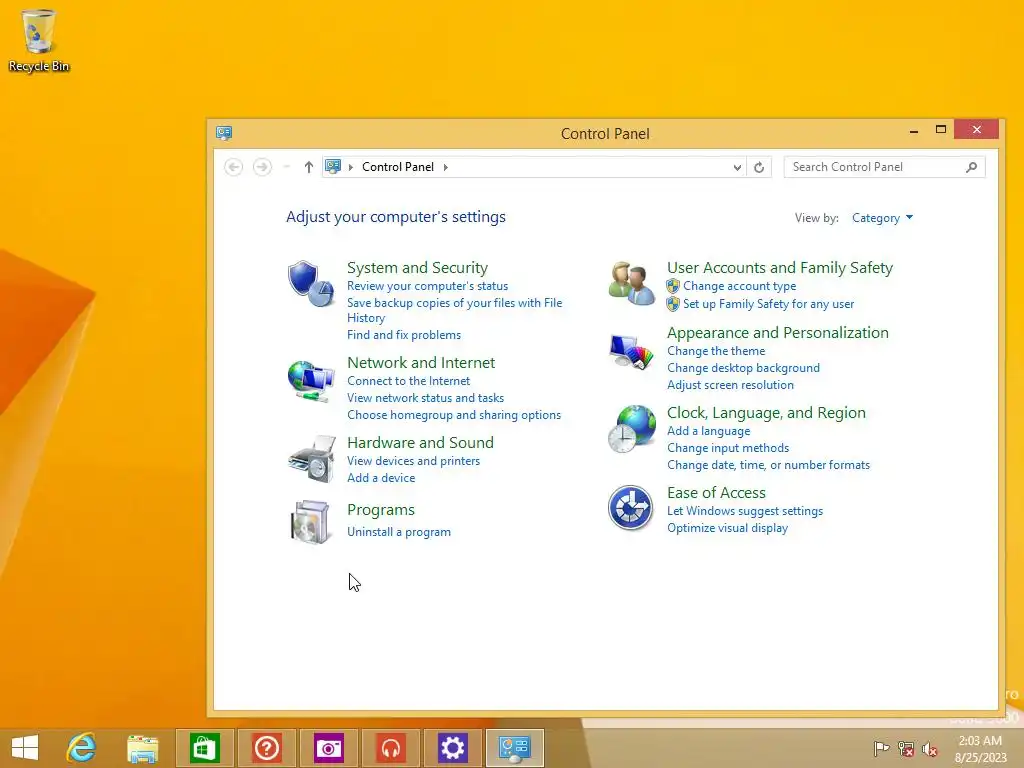Image resolution: width=1024 pixels, height=768 pixels.
Task: Click Add a device
Action: (381, 478)
